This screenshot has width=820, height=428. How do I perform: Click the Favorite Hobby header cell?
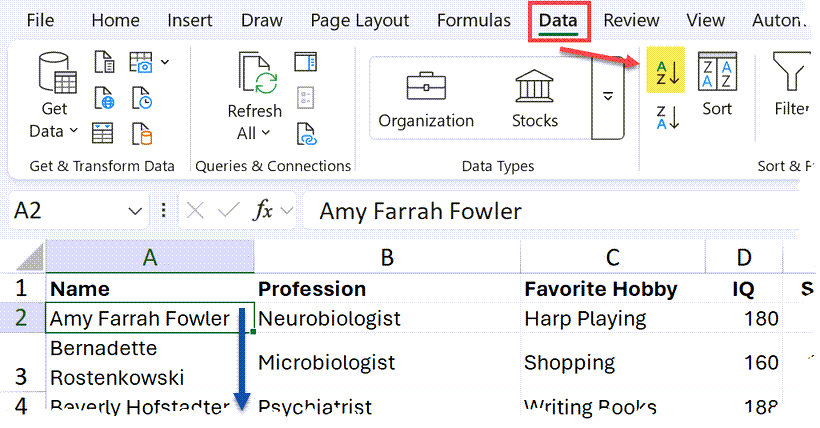click(612, 288)
